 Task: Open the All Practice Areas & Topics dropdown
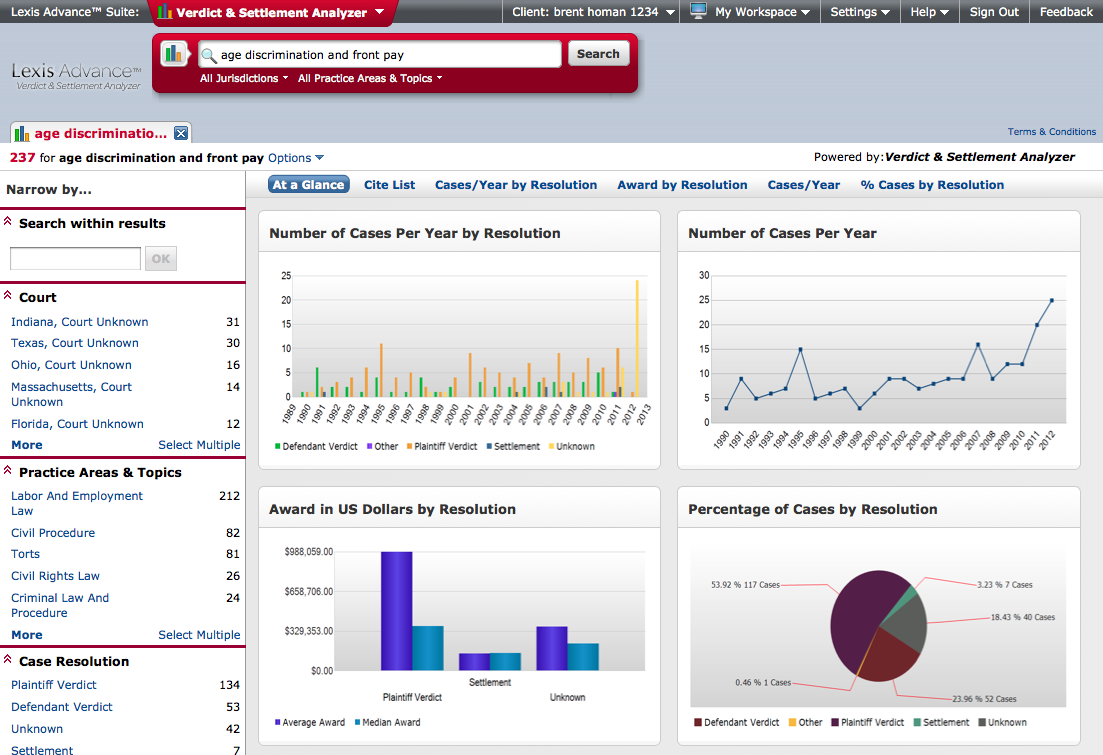[370, 78]
